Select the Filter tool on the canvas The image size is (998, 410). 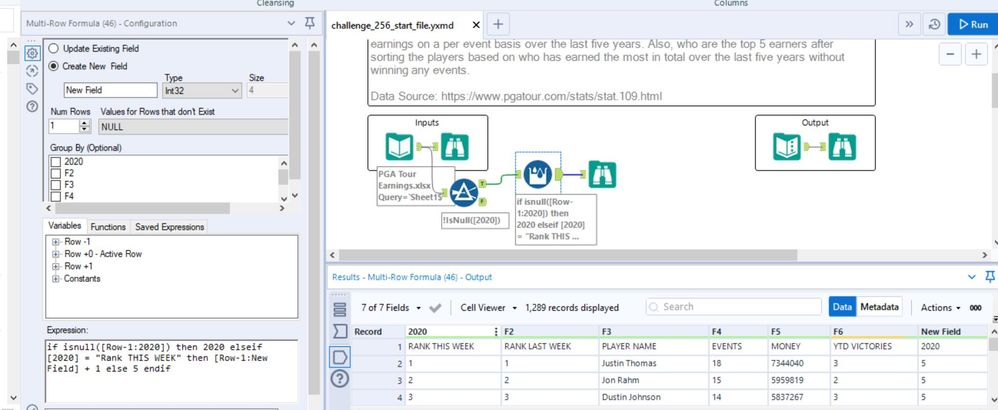[x=464, y=192]
